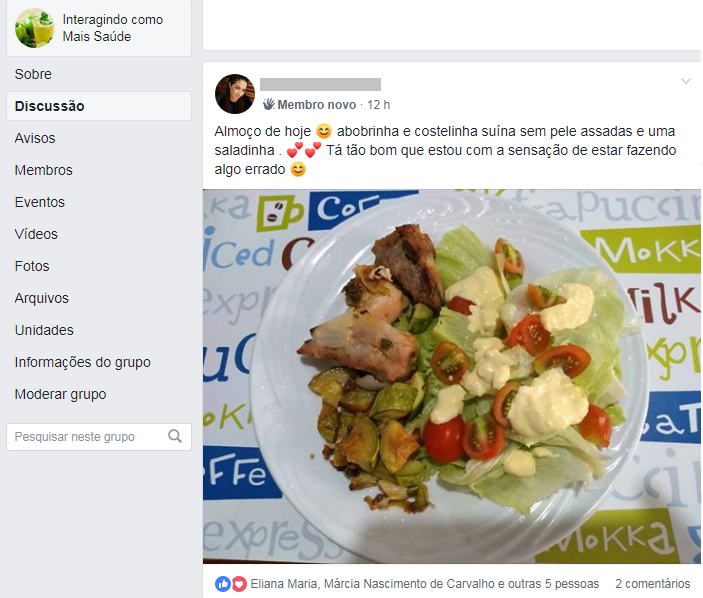Open the post author's profile picture
703x598 pixels.
pos(235,94)
